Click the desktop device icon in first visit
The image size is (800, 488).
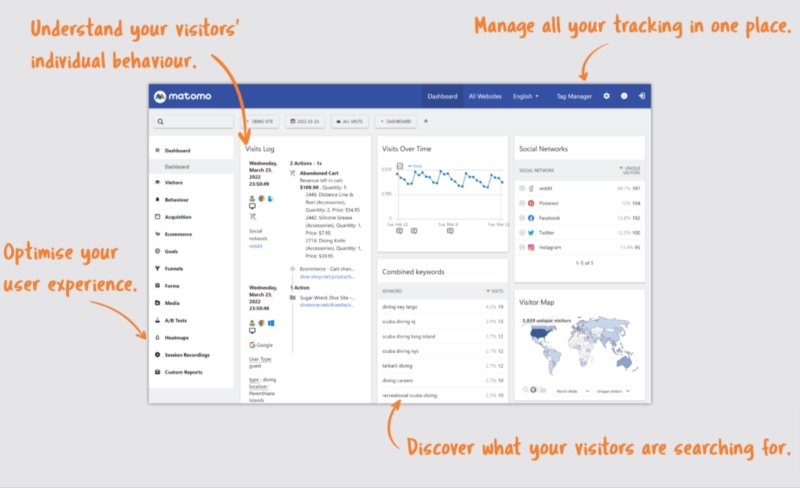[252, 207]
